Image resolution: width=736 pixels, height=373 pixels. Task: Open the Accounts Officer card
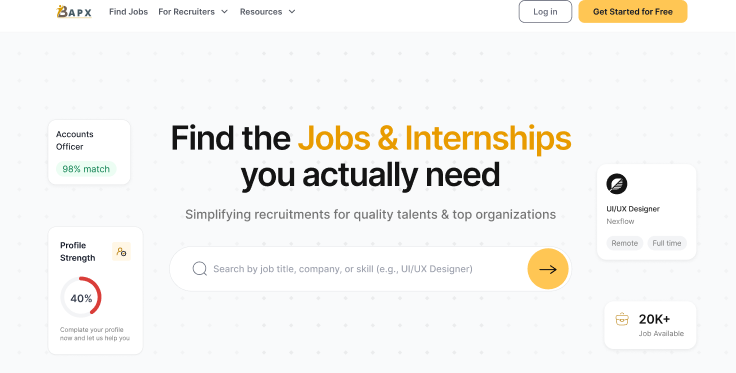(89, 152)
